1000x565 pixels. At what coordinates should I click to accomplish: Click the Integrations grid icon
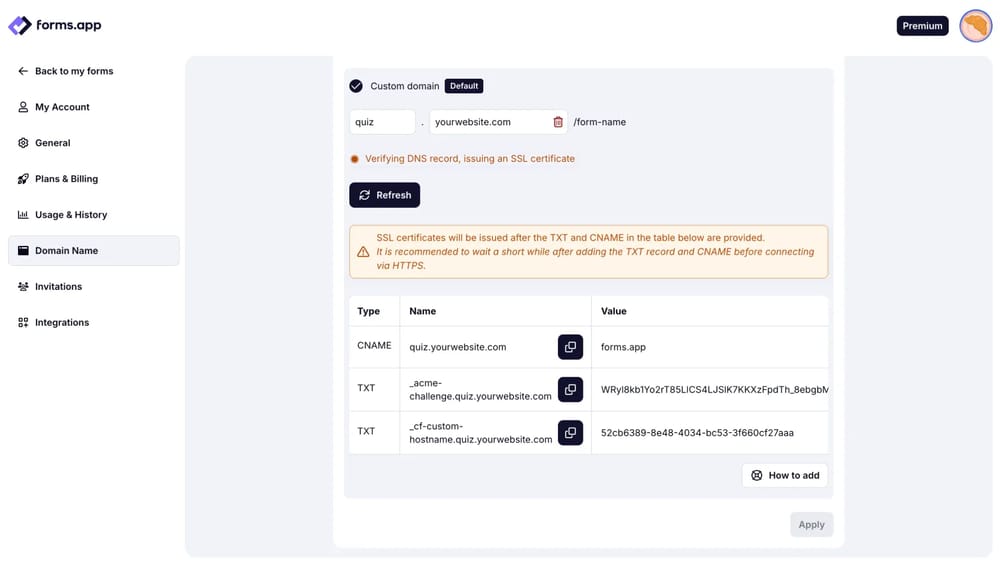[x=23, y=322]
